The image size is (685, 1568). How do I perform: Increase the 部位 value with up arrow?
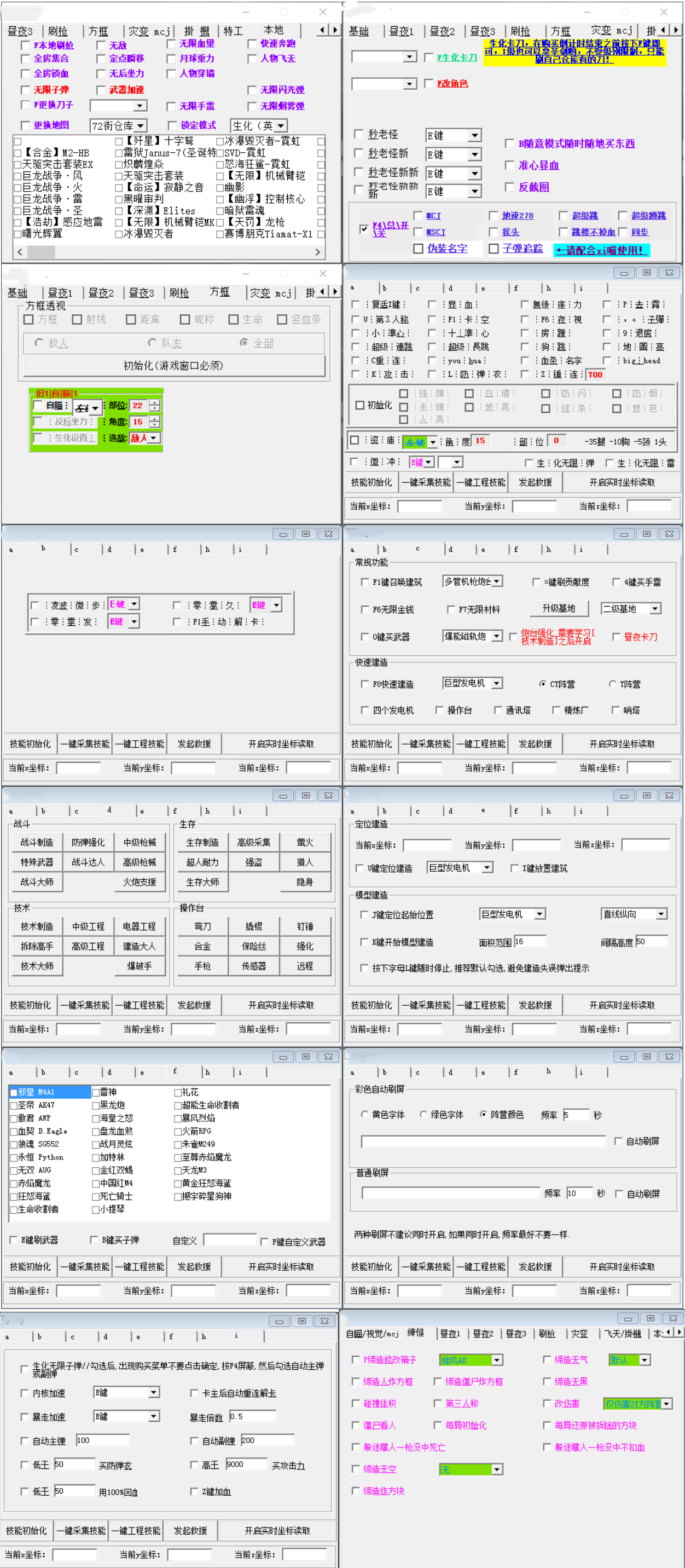pyautogui.click(x=154, y=402)
